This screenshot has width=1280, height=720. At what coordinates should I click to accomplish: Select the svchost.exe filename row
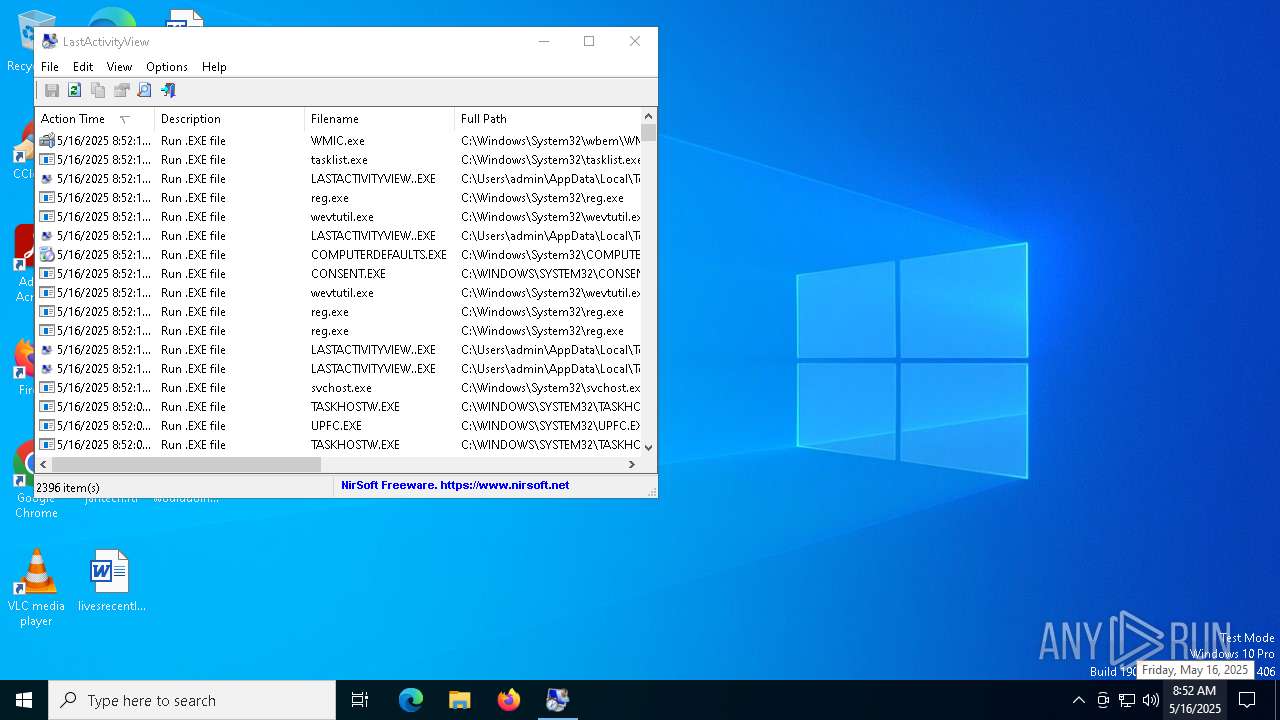pos(341,387)
